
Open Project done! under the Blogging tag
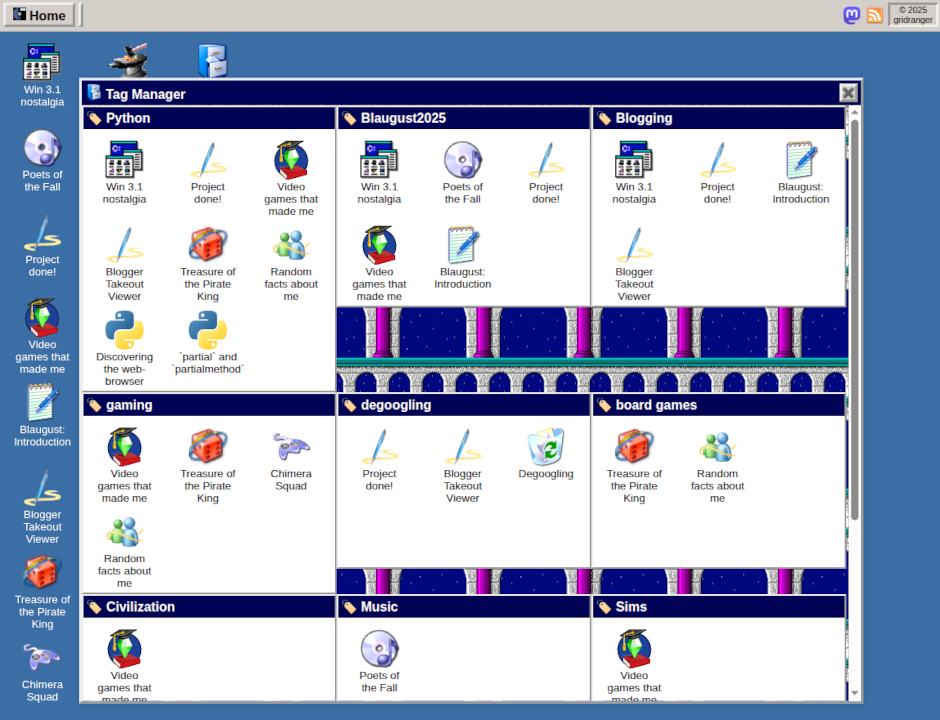[x=717, y=173]
